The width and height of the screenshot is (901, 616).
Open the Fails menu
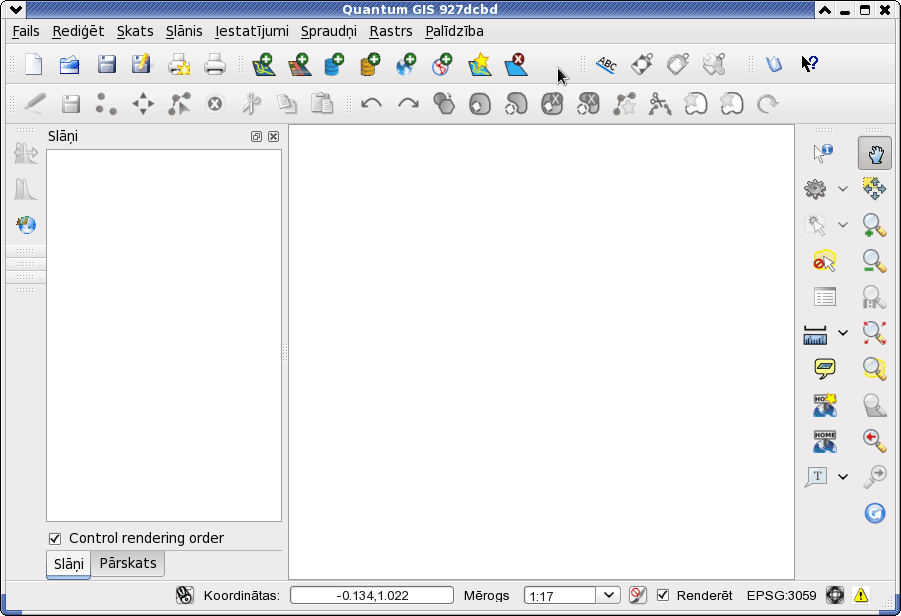coord(26,31)
